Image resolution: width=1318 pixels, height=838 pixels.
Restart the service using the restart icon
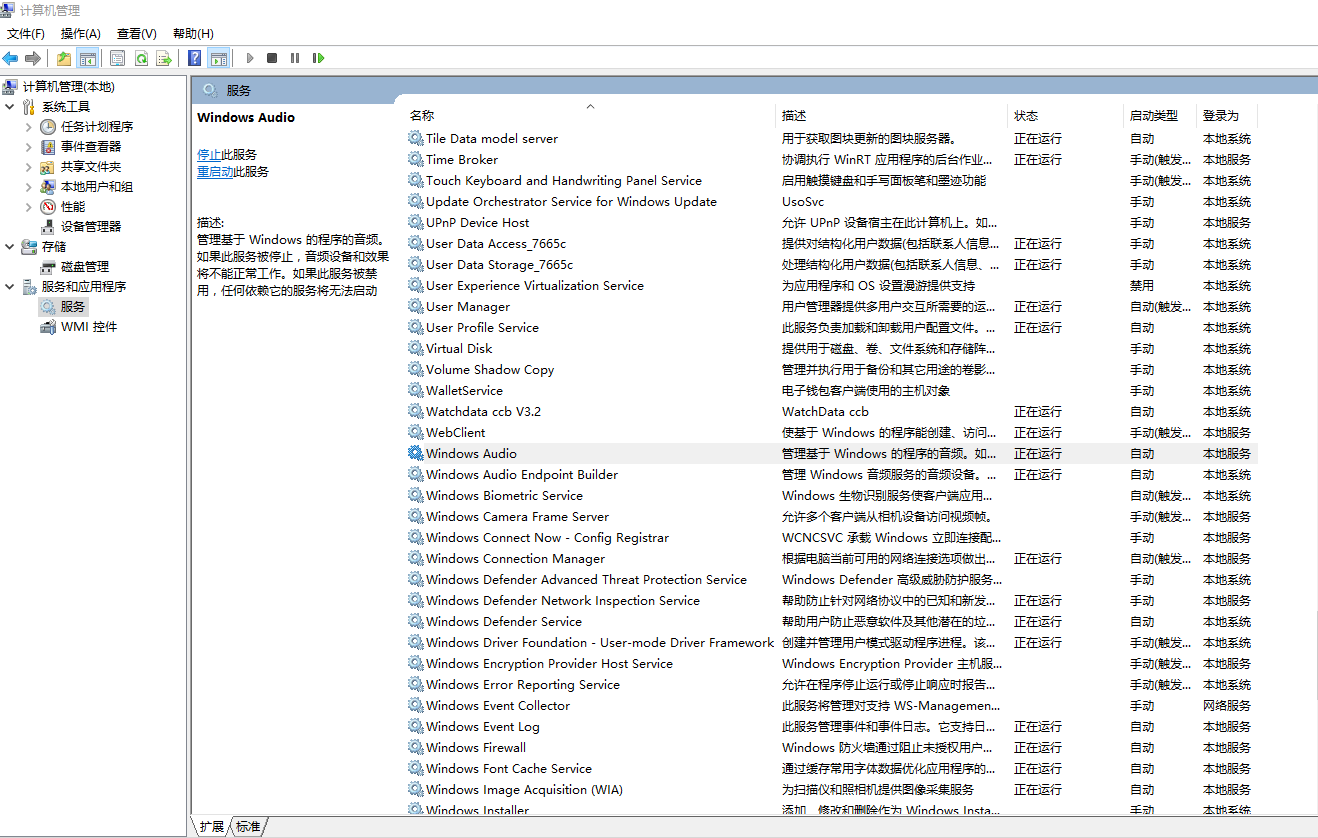[318, 57]
